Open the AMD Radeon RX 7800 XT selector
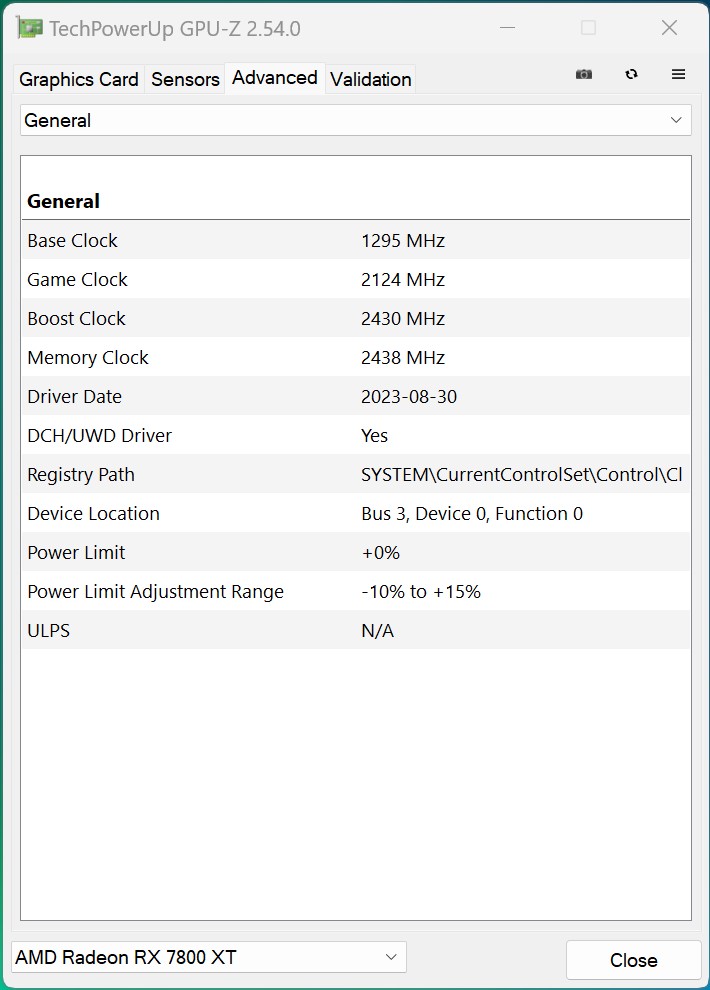The width and height of the screenshot is (710, 990). 208,957
